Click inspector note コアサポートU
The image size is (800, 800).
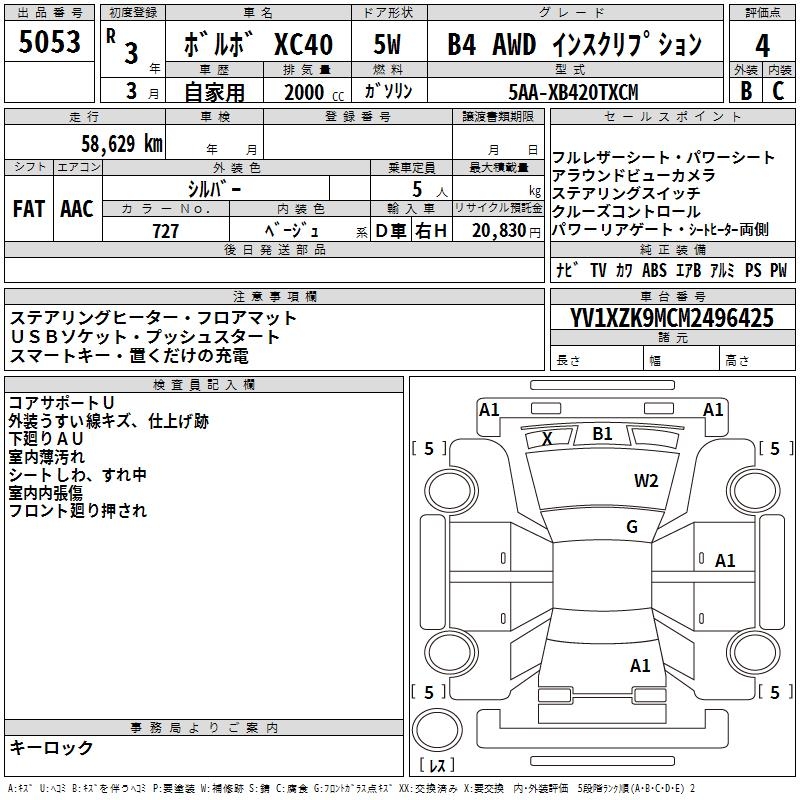pyautogui.click(x=61, y=403)
